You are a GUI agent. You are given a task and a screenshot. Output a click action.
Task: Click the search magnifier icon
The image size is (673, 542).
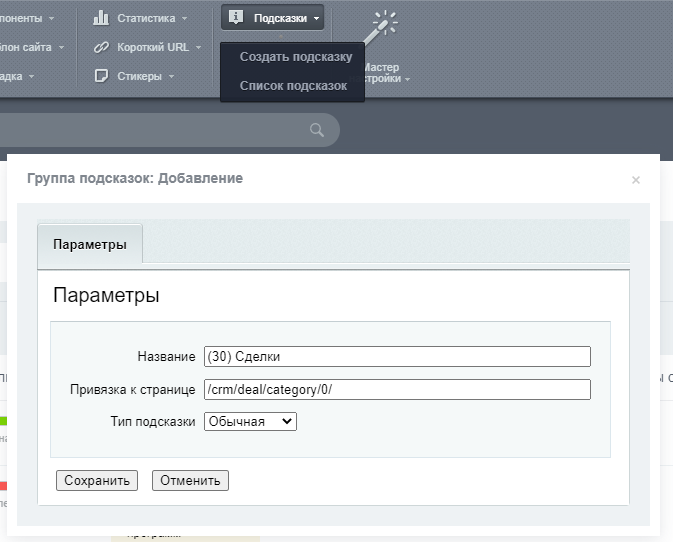317,130
